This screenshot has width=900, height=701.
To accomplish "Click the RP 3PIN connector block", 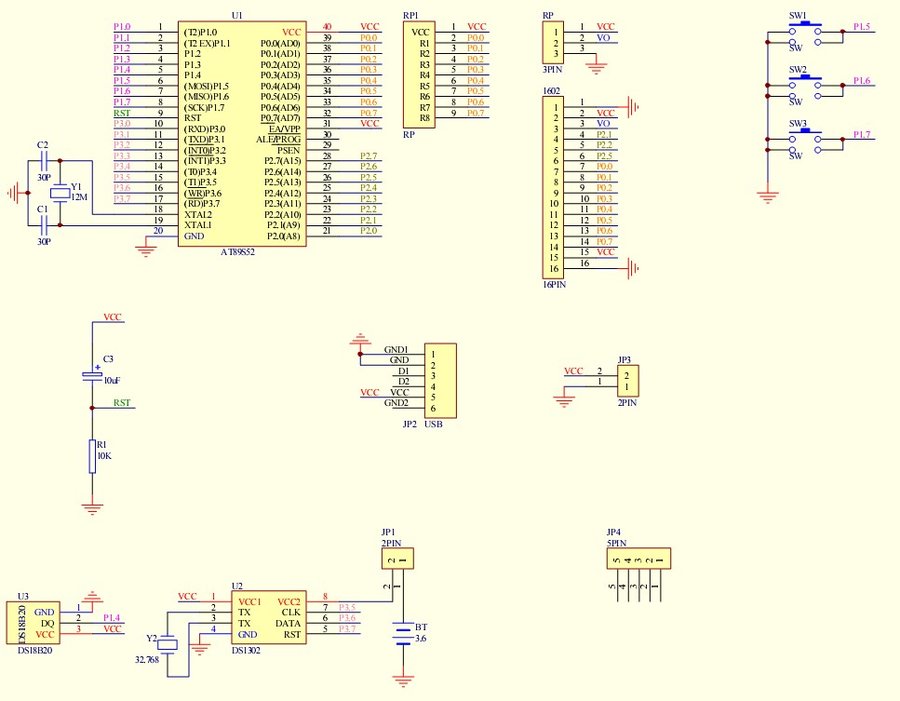I will point(552,43).
